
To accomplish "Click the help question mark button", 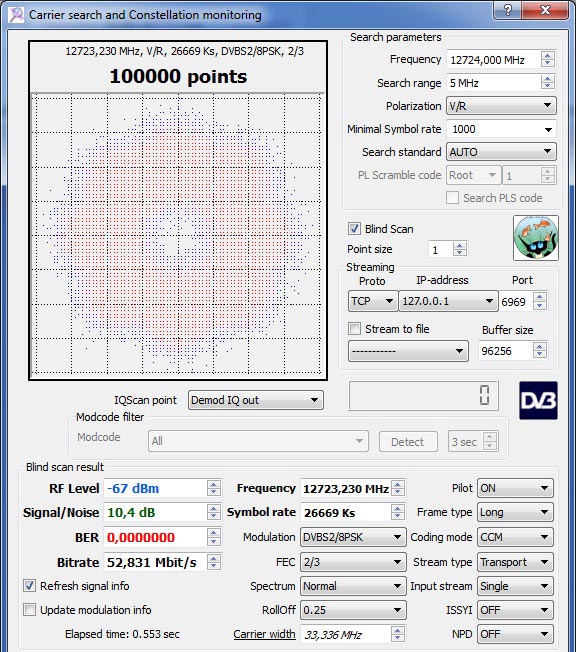I will pos(508,10).
